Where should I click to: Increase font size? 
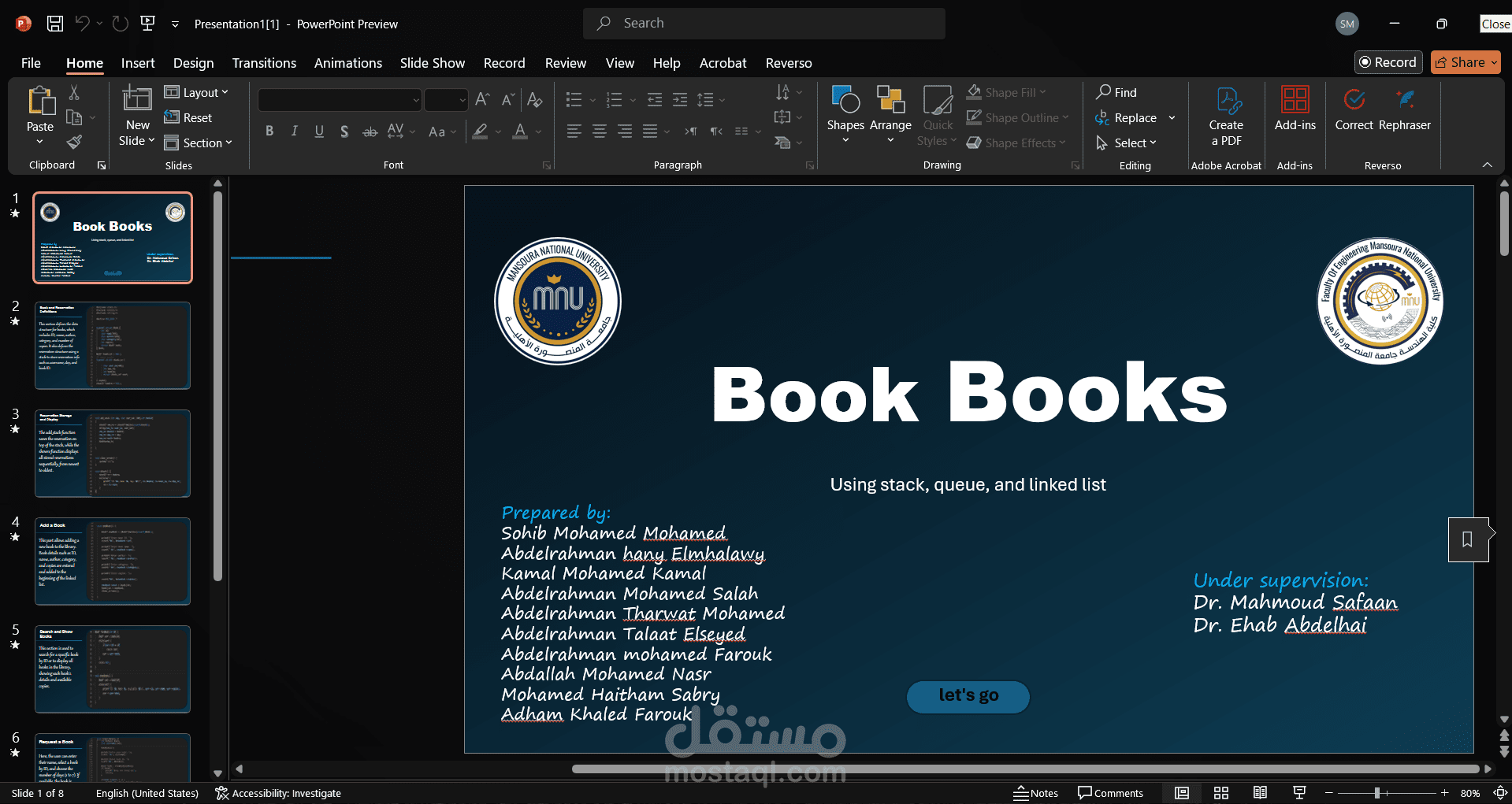[x=483, y=99]
